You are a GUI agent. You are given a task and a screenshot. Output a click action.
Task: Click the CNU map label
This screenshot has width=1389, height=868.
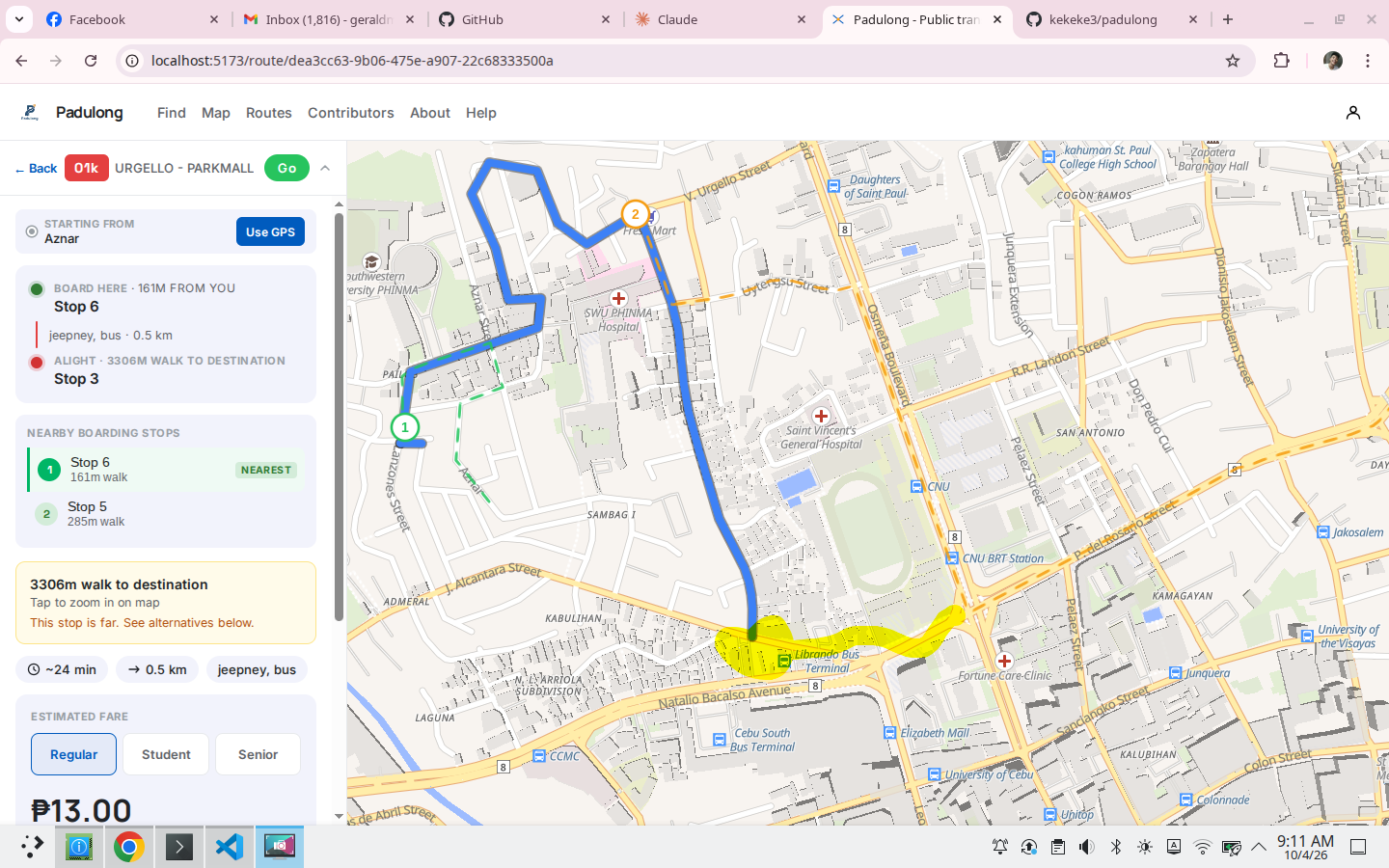[939, 487]
